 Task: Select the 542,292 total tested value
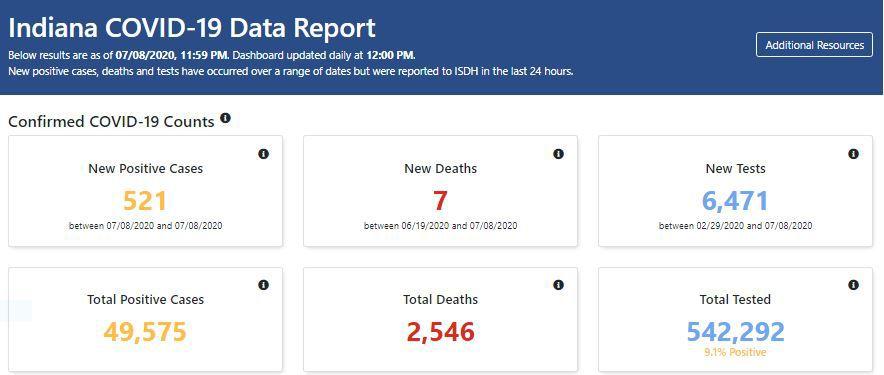coord(735,332)
